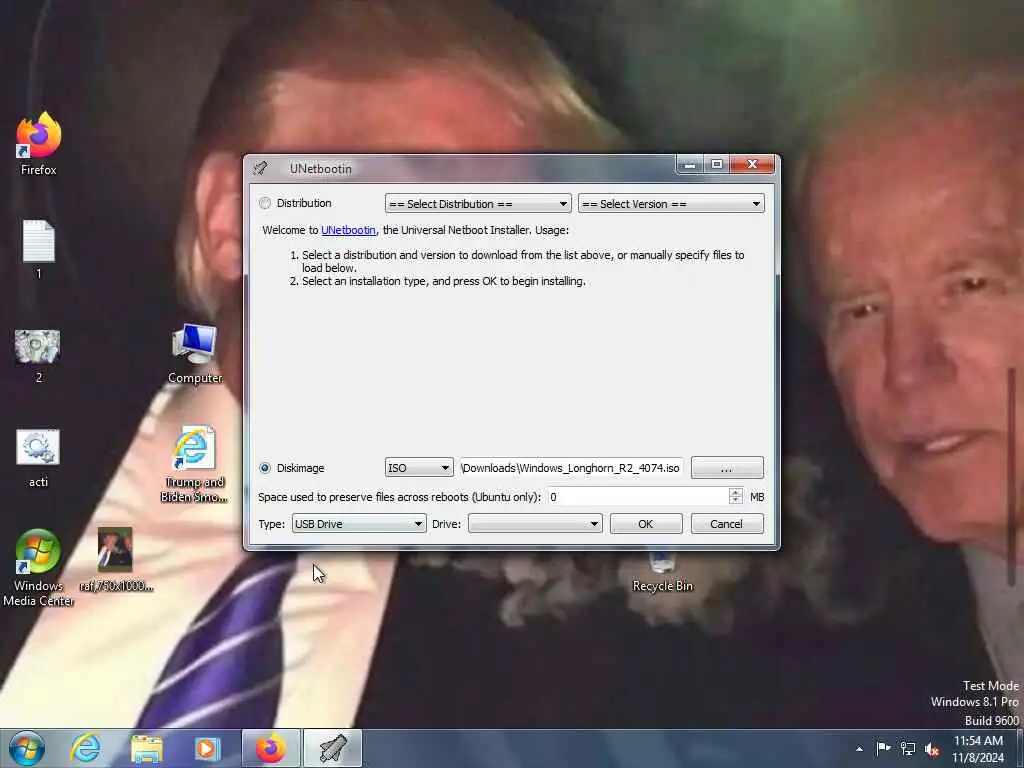Viewport: 1024px width, 768px height.
Task: Open the Drive selection dropdown
Action: [x=535, y=524]
